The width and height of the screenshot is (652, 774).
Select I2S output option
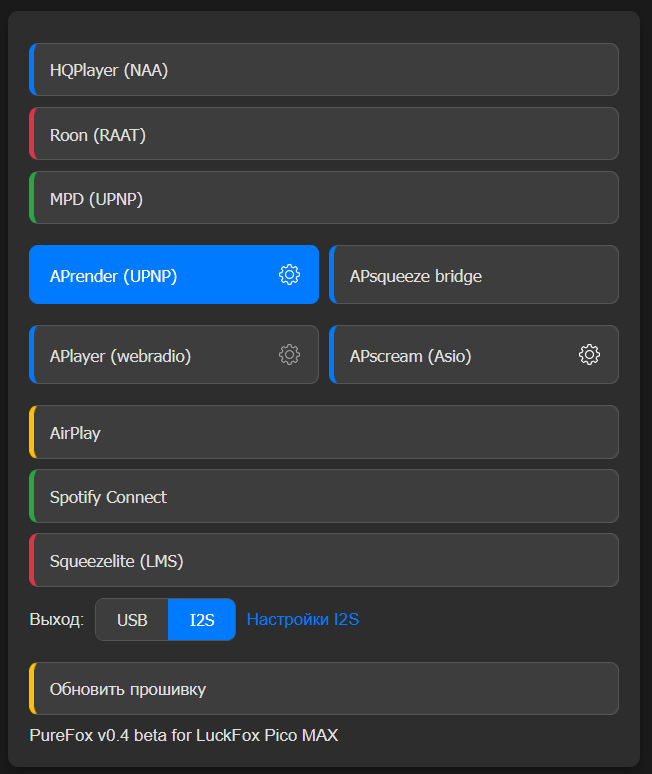(x=202, y=619)
